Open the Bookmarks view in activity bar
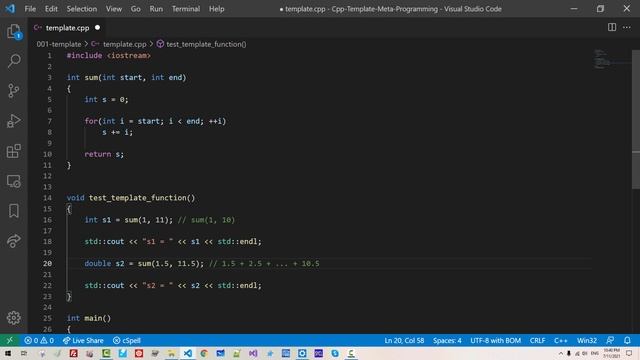640x360 pixels. click(x=13, y=211)
